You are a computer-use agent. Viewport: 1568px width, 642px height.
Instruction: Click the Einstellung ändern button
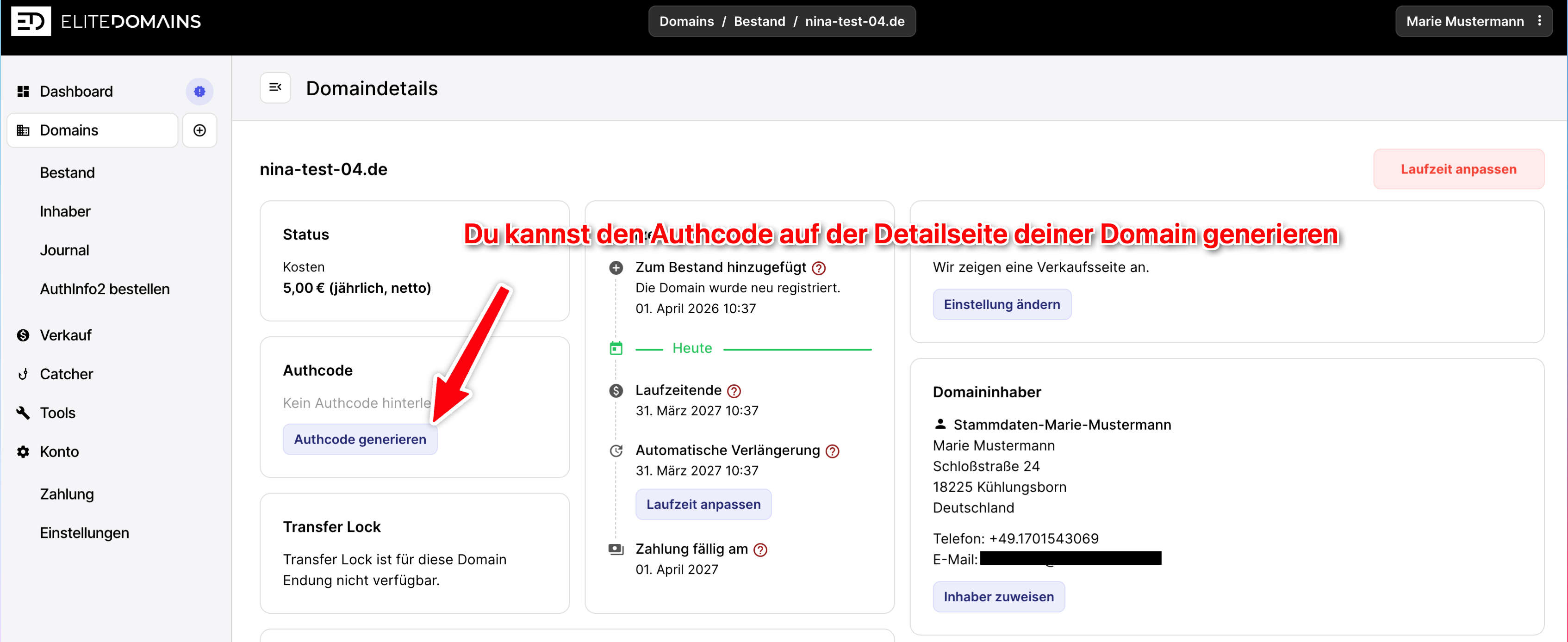[x=1002, y=304]
